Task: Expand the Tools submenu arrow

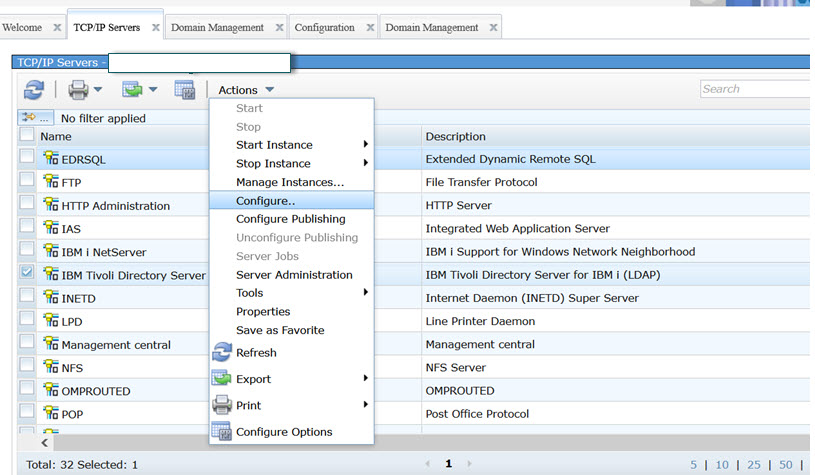Action: [x=365, y=293]
